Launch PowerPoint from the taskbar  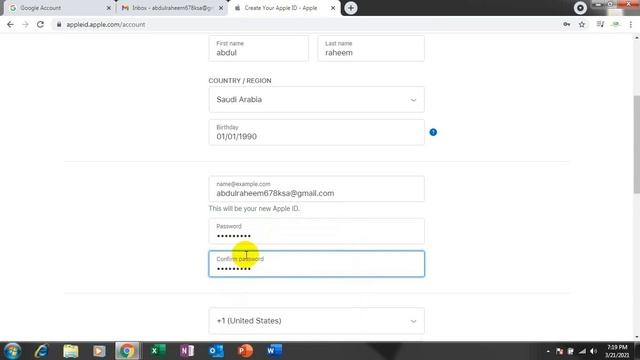[245, 351]
